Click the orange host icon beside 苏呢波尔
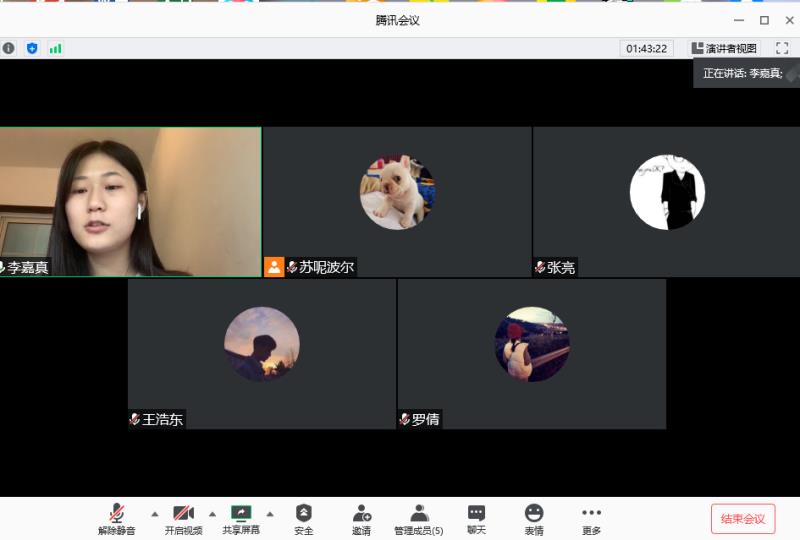The width and height of the screenshot is (800, 540). 274,267
